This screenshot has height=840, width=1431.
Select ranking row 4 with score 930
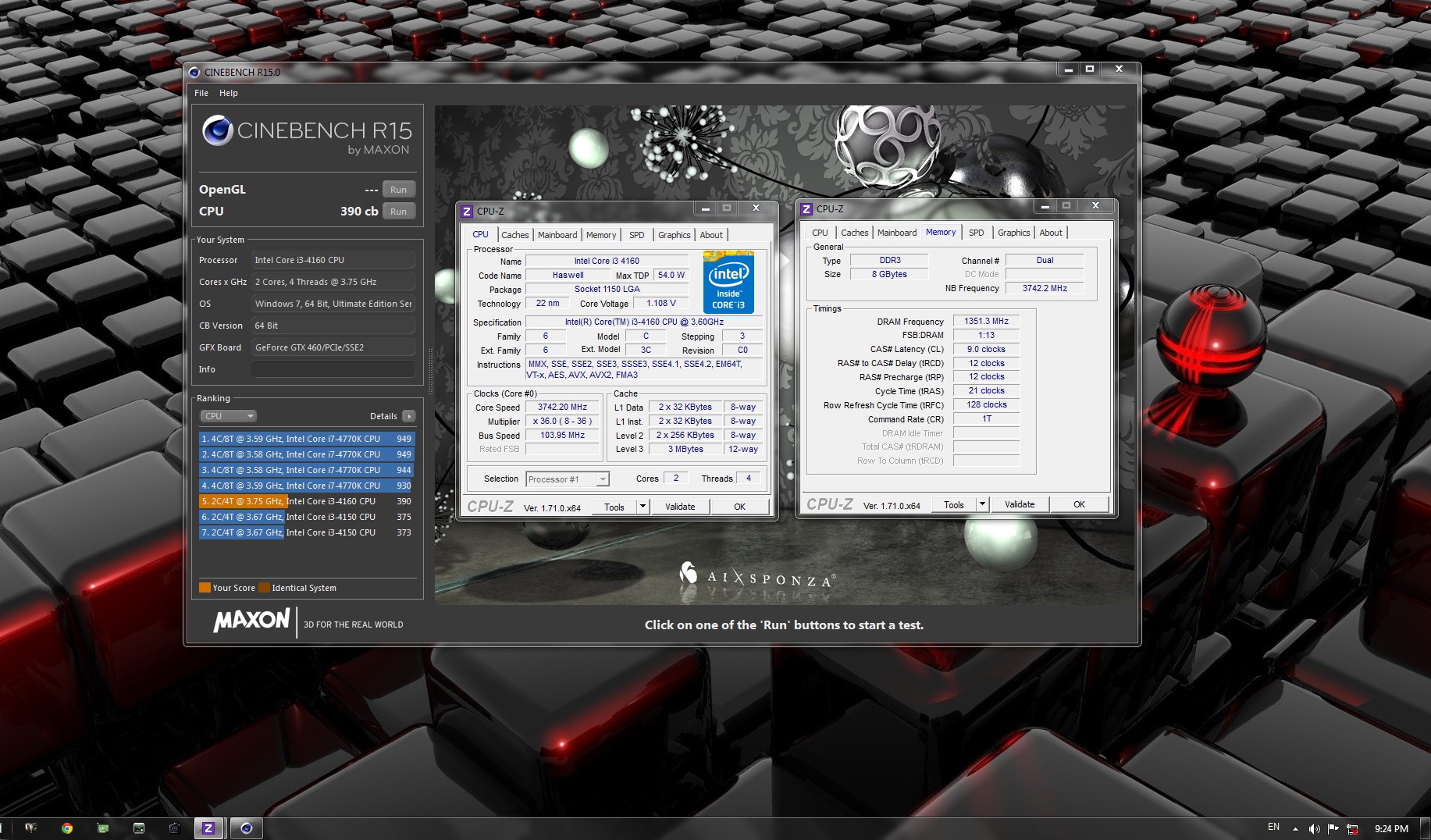307,486
